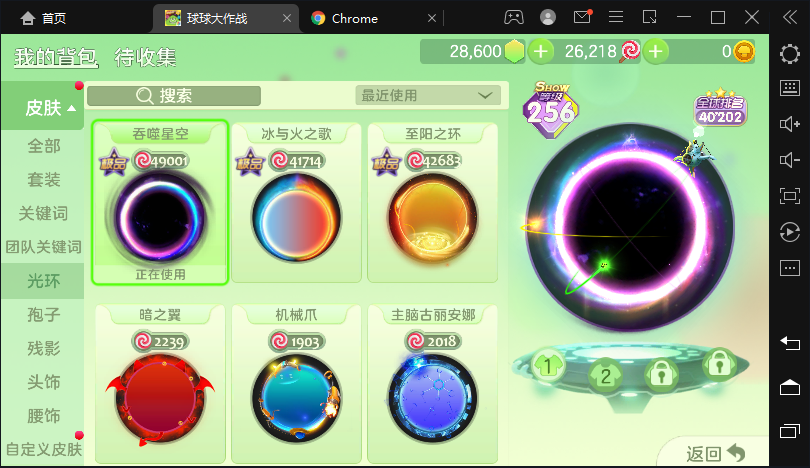Tap the first locked outfit slot
This screenshot has width=810, height=468.
point(662,373)
